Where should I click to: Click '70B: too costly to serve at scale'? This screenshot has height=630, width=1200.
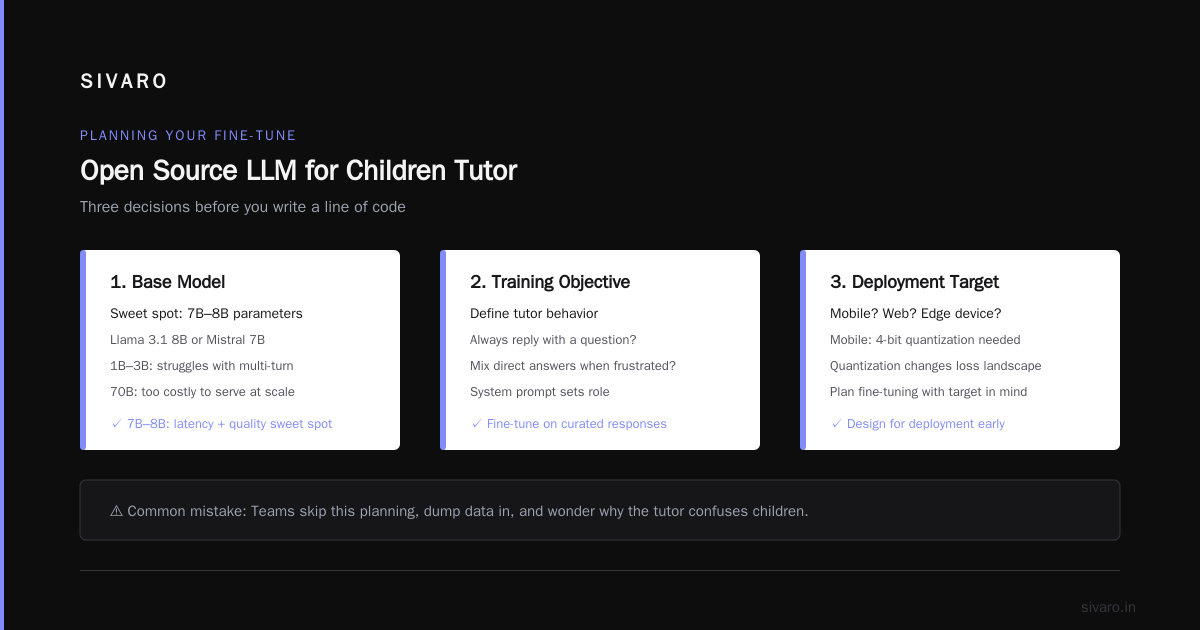coord(202,392)
